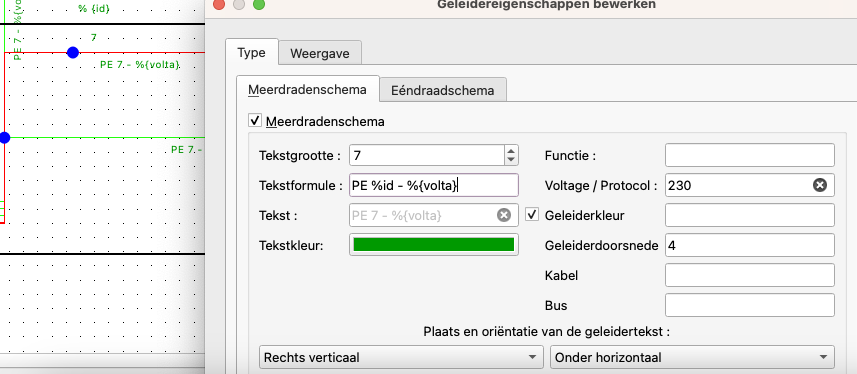The image size is (857, 374).
Task: Open the Meerdradenschema tab
Action: pyautogui.click(x=307, y=90)
